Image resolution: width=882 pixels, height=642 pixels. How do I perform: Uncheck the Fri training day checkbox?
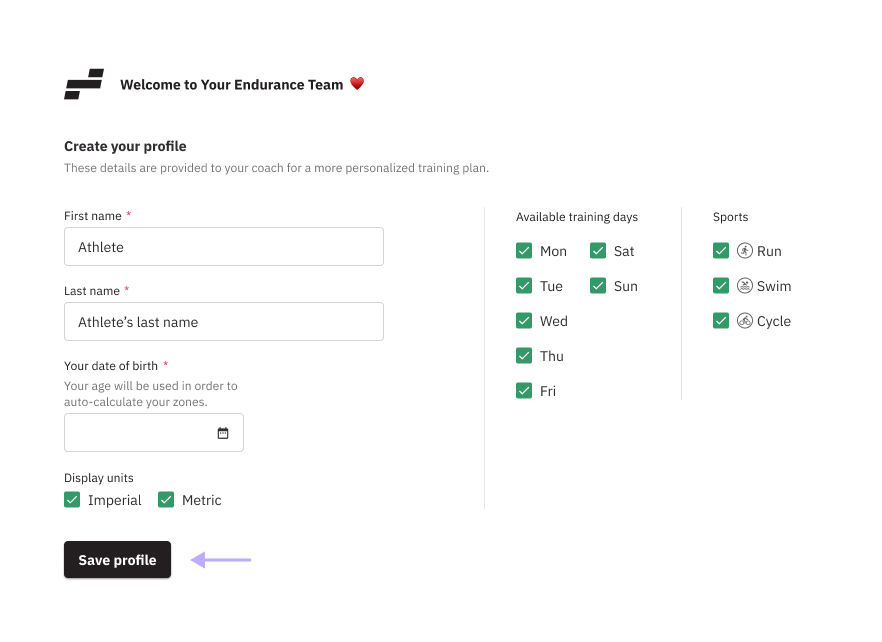pyautogui.click(x=524, y=391)
